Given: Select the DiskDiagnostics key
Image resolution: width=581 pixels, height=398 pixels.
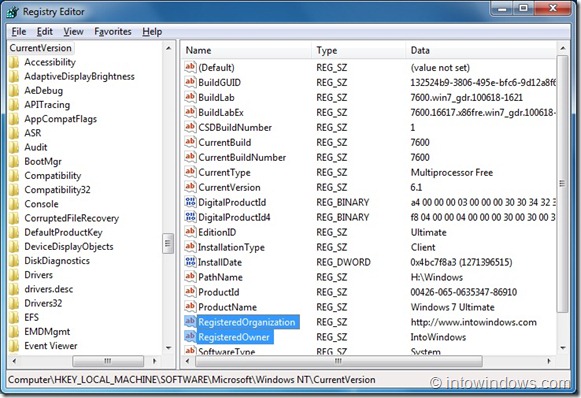Looking at the screenshot, I should [x=57, y=261].
